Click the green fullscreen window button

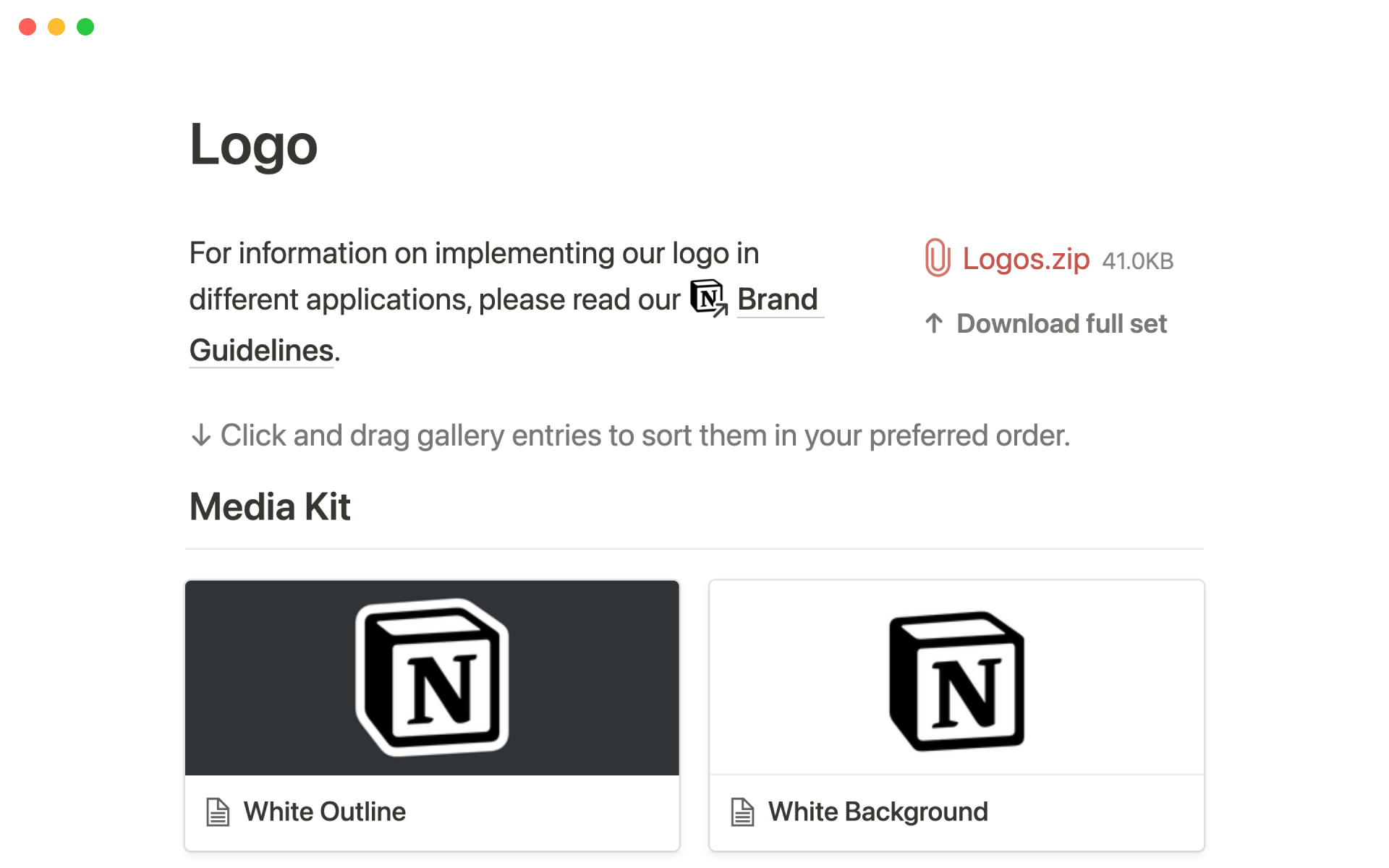85,27
